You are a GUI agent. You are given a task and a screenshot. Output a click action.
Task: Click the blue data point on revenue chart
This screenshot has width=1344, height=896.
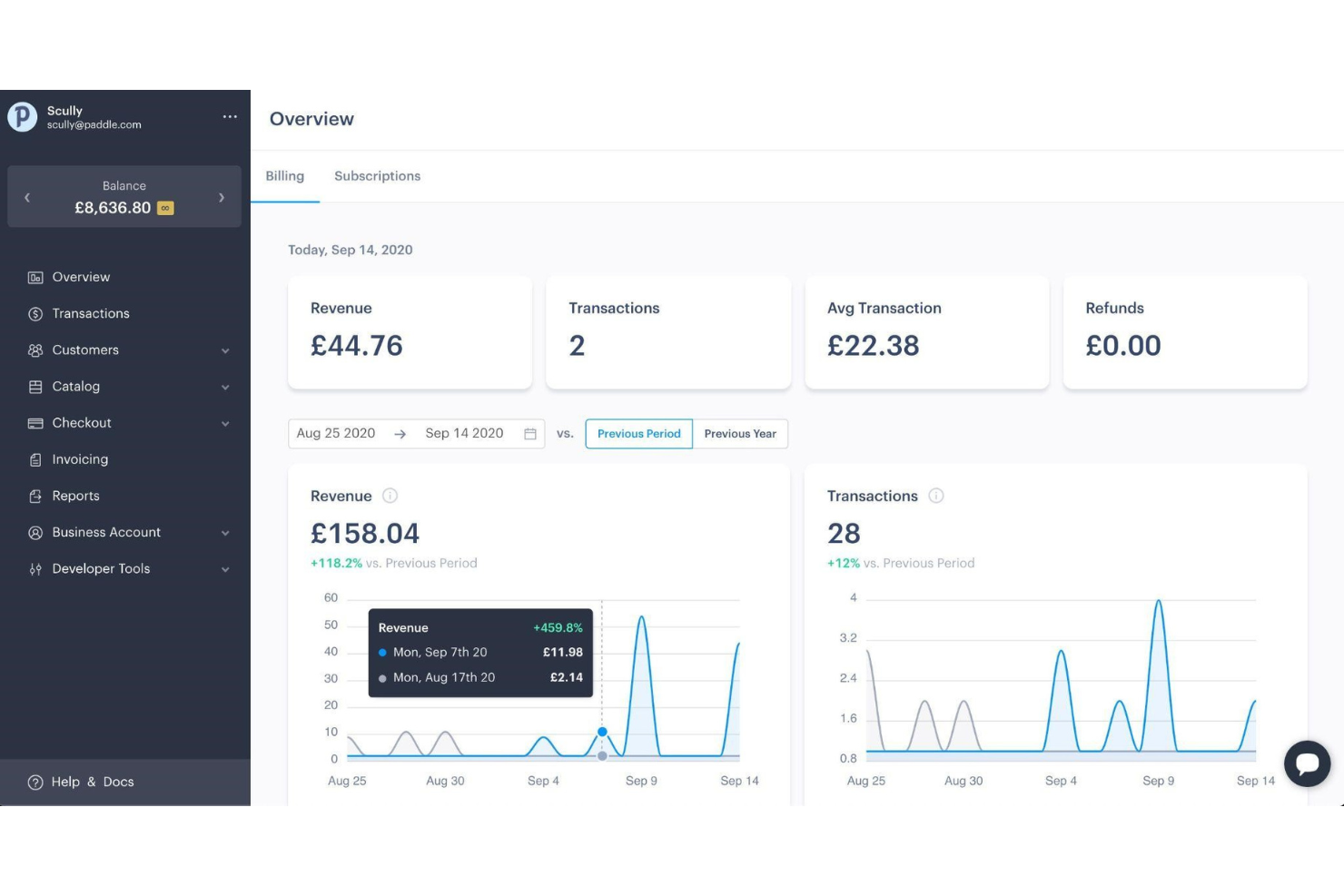click(602, 732)
